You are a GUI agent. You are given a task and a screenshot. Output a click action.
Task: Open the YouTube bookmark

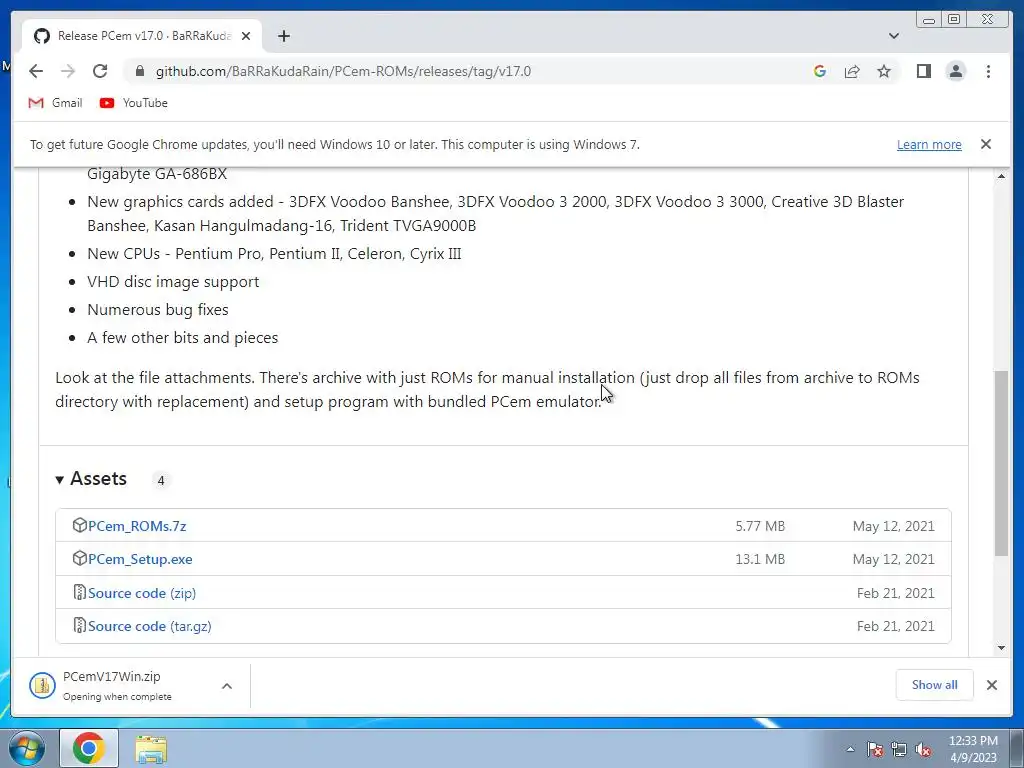[x=133, y=103]
